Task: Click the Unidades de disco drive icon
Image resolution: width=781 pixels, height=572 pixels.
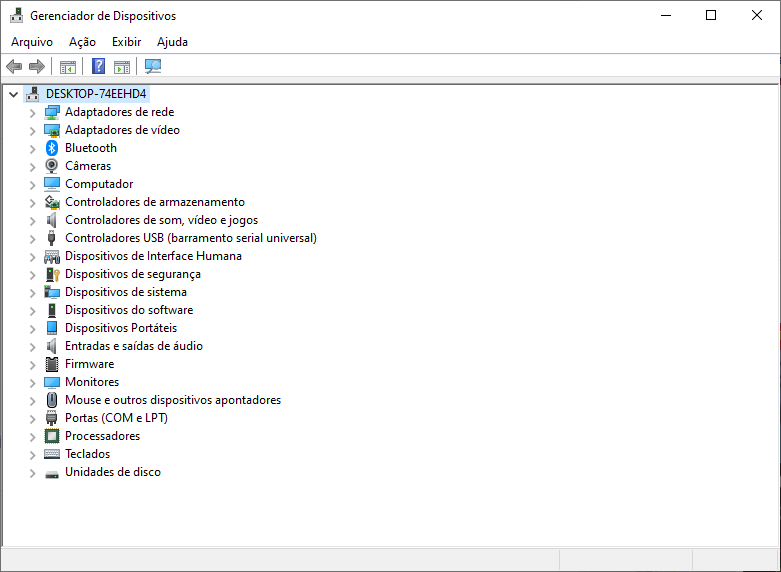Action: point(52,474)
